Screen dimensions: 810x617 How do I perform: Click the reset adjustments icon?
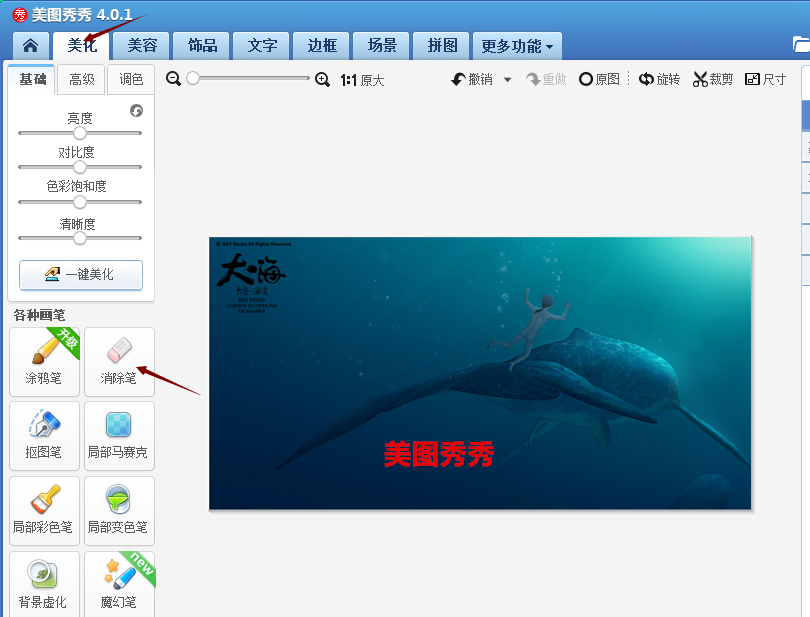tap(136, 111)
